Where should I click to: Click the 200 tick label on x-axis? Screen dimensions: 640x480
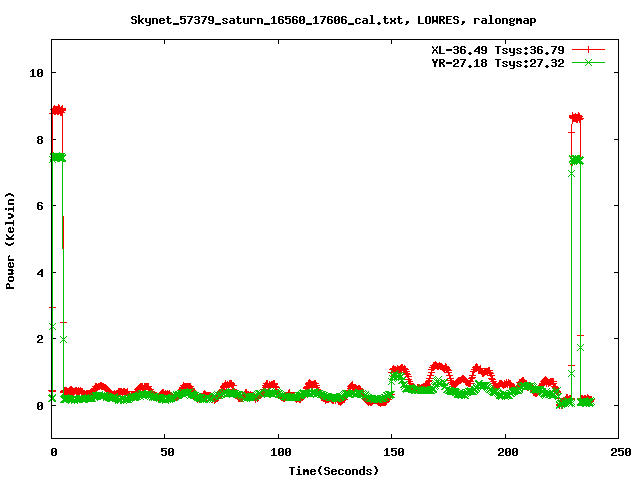(x=505, y=452)
